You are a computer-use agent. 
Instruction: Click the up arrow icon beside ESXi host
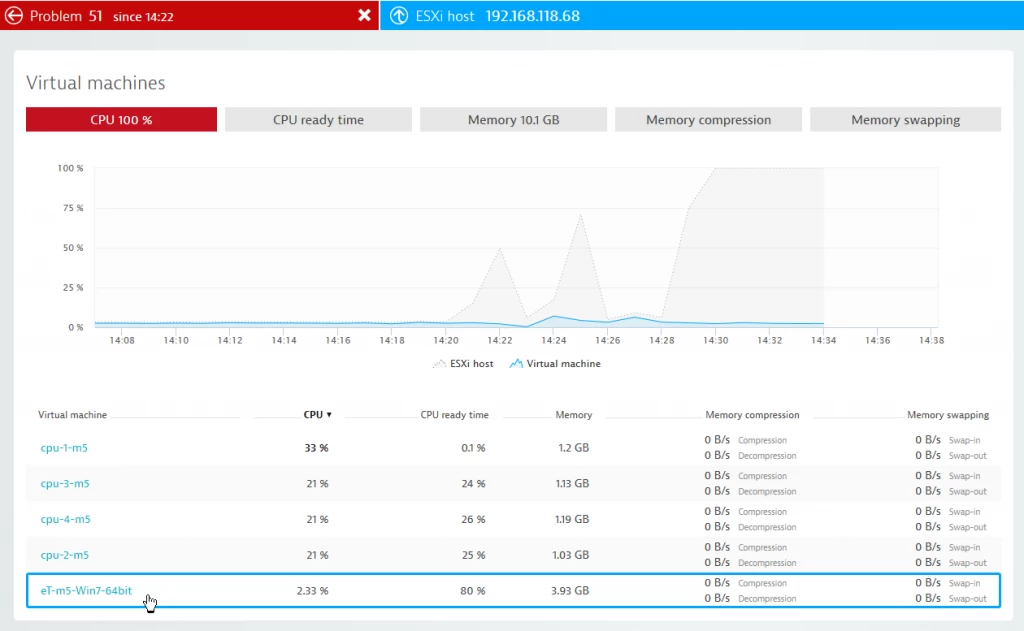[x=399, y=16]
